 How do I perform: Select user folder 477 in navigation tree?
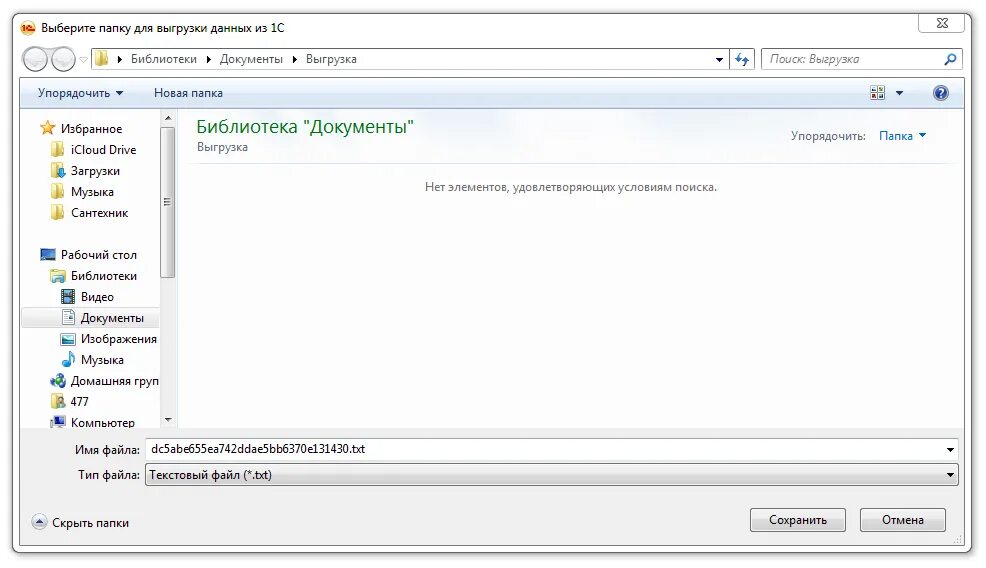pos(79,402)
